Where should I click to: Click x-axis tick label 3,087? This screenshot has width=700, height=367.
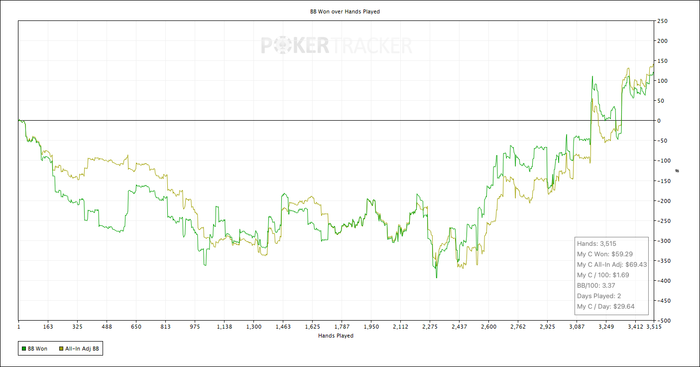pyautogui.click(x=577, y=327)
